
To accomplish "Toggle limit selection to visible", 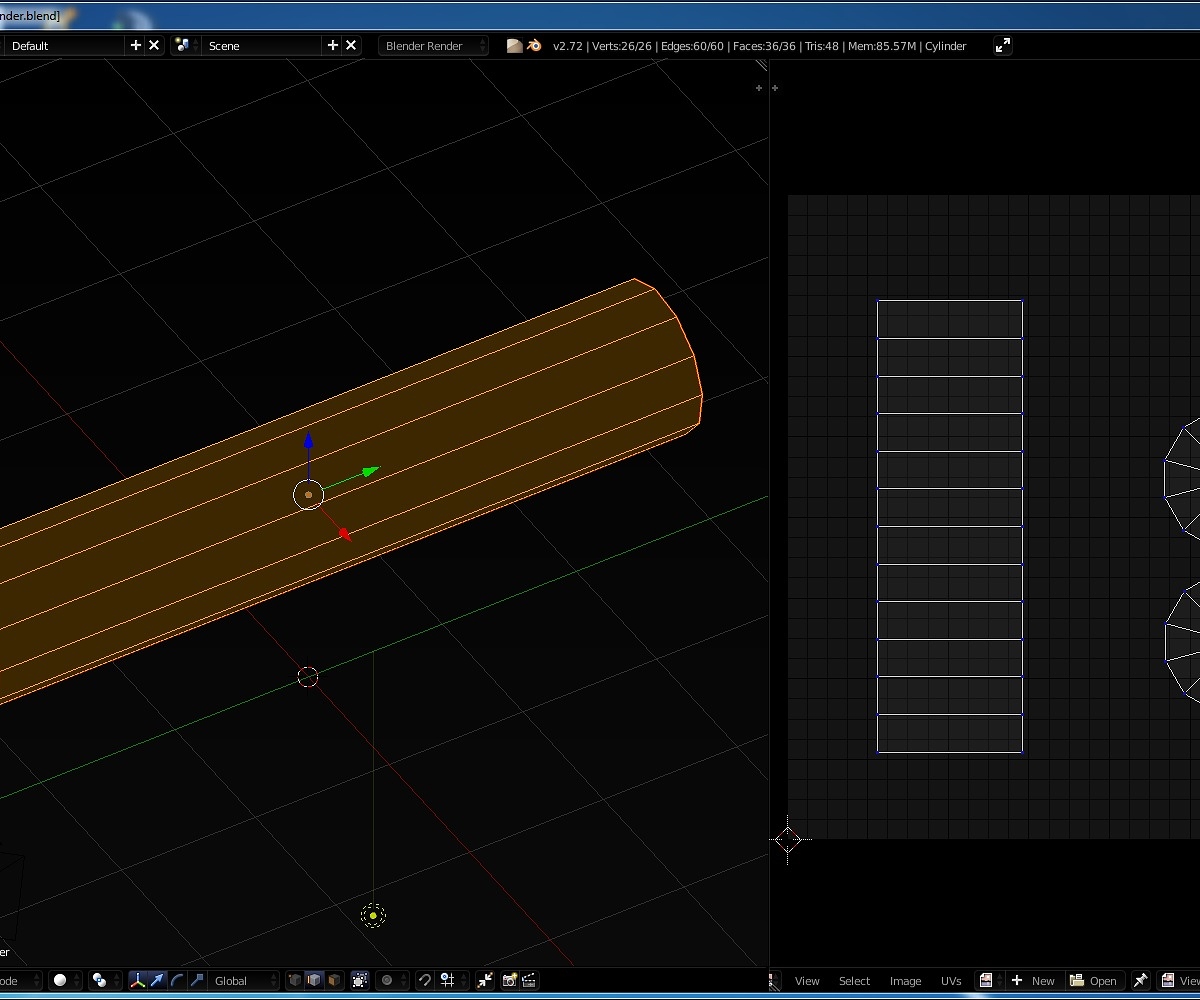I will [360, 980].
